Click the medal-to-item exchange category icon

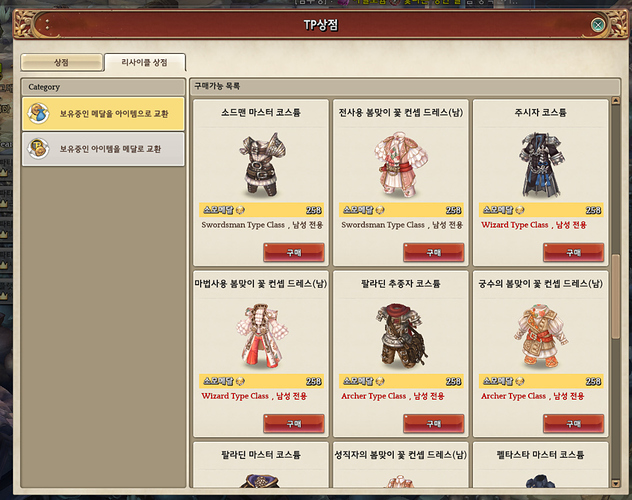[x=39, y=113]
